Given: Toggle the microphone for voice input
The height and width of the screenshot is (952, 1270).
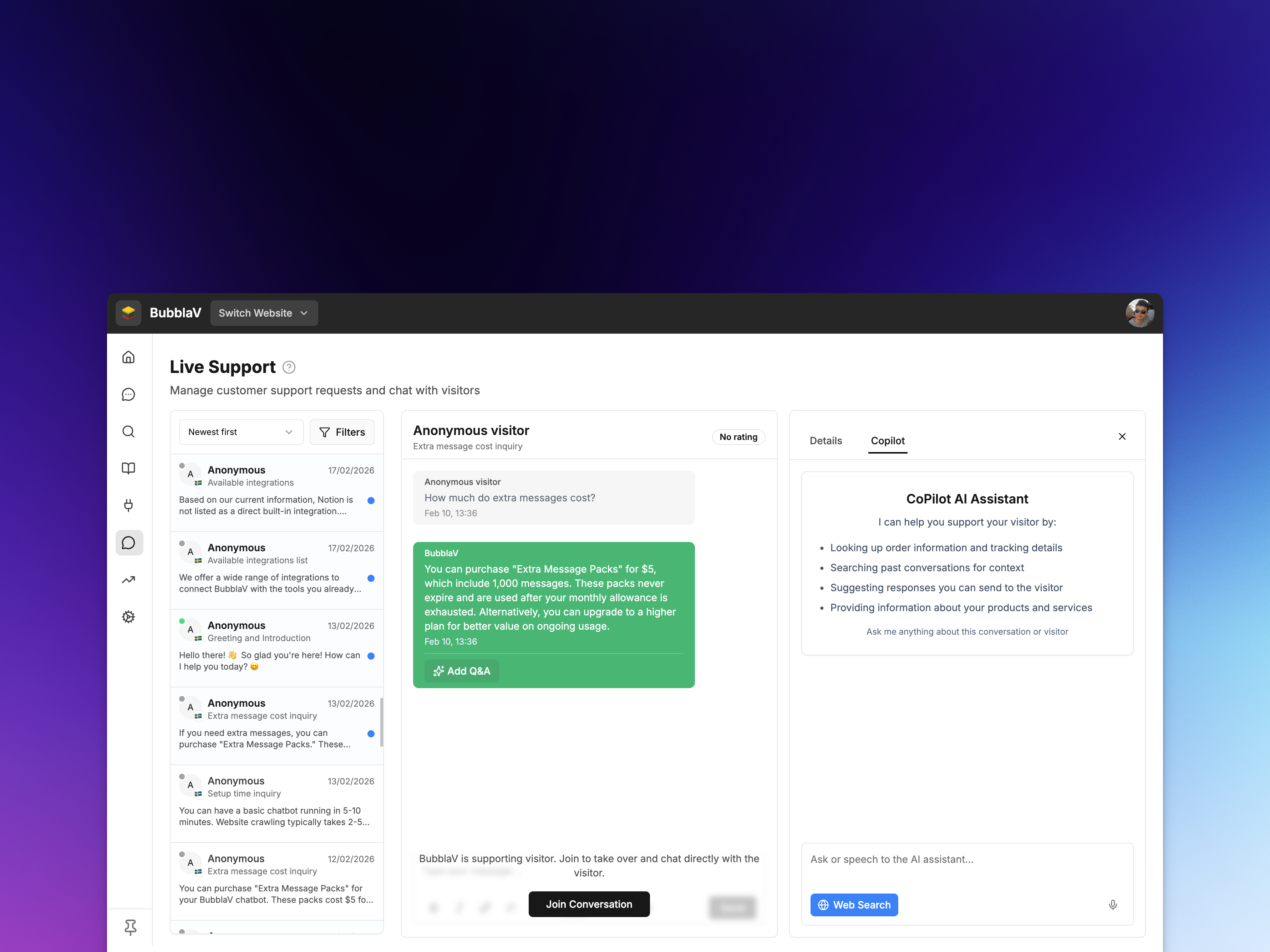Looking at the screenshot, I should [x=1113, y=904].
